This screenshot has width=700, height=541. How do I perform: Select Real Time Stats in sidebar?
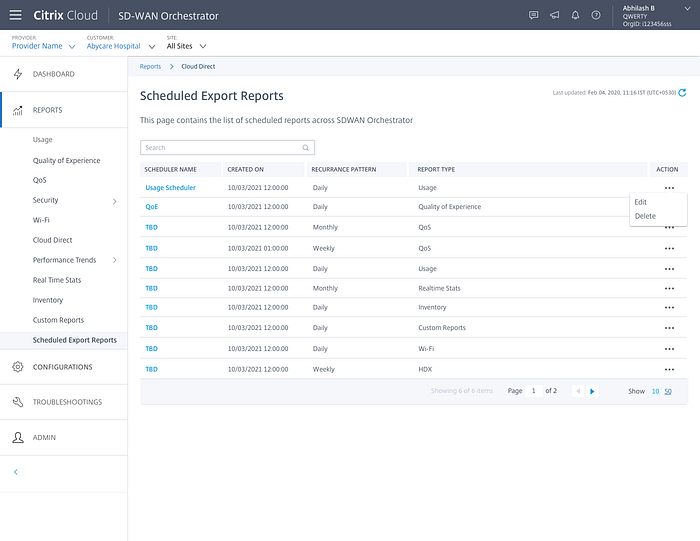point(57,280)
